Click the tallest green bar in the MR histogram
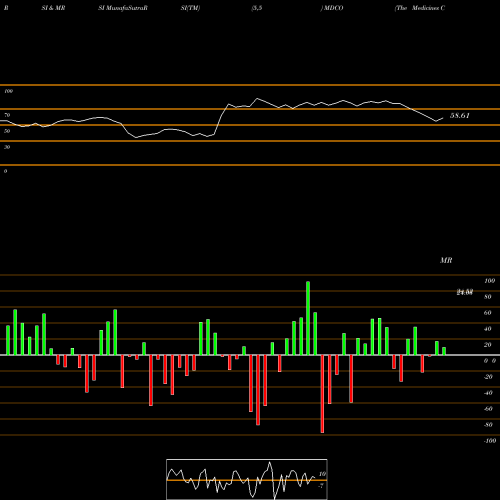This screenshot has width=500, height=500. (x=308, y=318)
